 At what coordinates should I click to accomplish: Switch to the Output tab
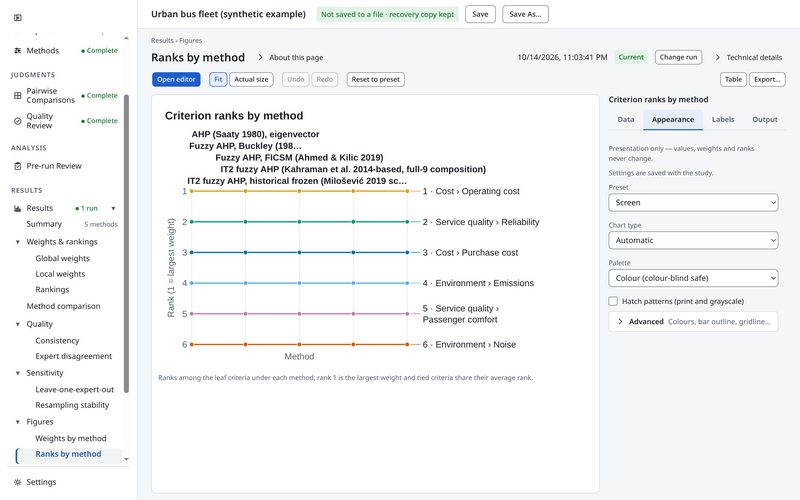(765, 119)
